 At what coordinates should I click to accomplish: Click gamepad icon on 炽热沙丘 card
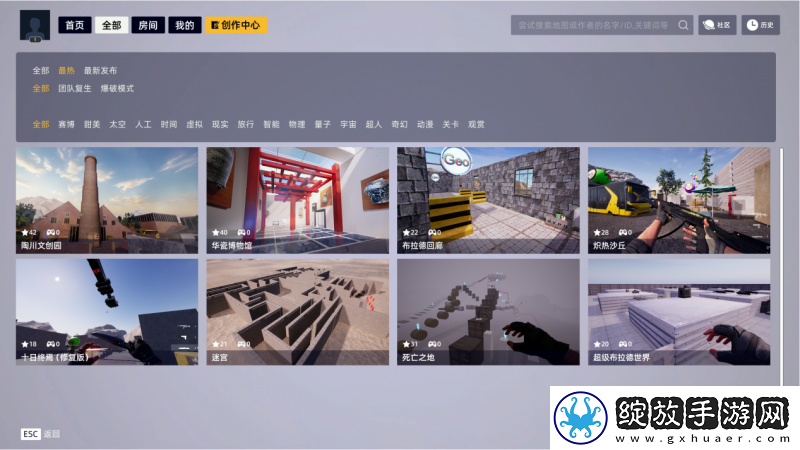coord(622,233)
